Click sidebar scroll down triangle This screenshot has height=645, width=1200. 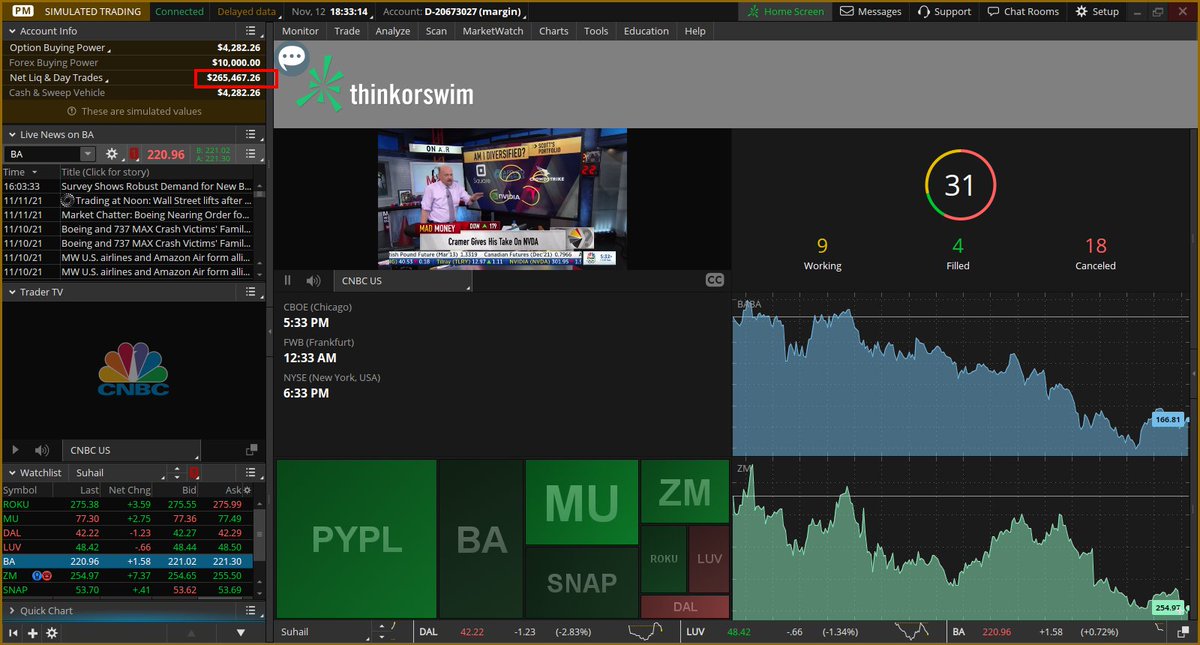[241, 633]
